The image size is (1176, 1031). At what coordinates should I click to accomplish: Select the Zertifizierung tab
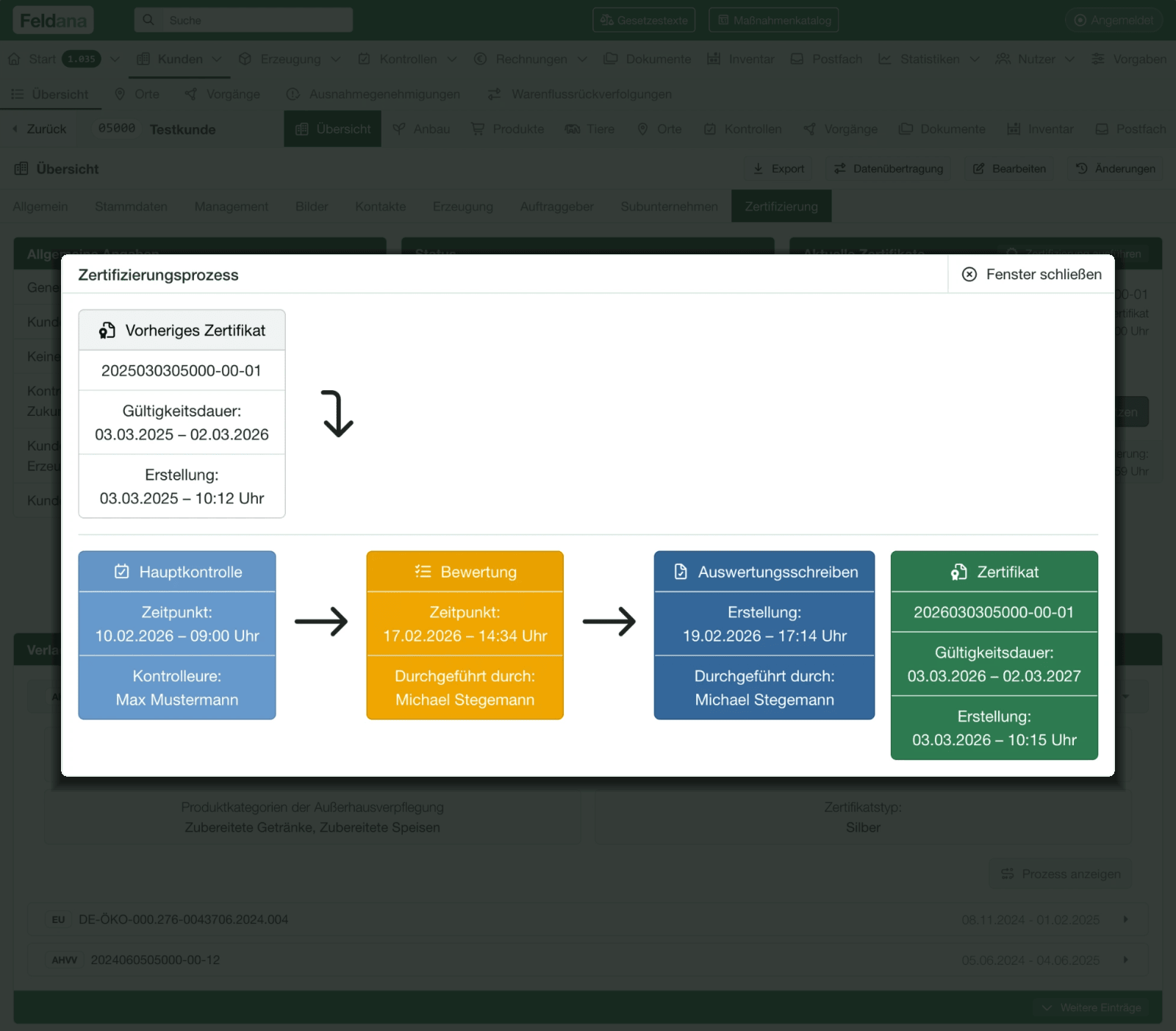tap(781, 206)
